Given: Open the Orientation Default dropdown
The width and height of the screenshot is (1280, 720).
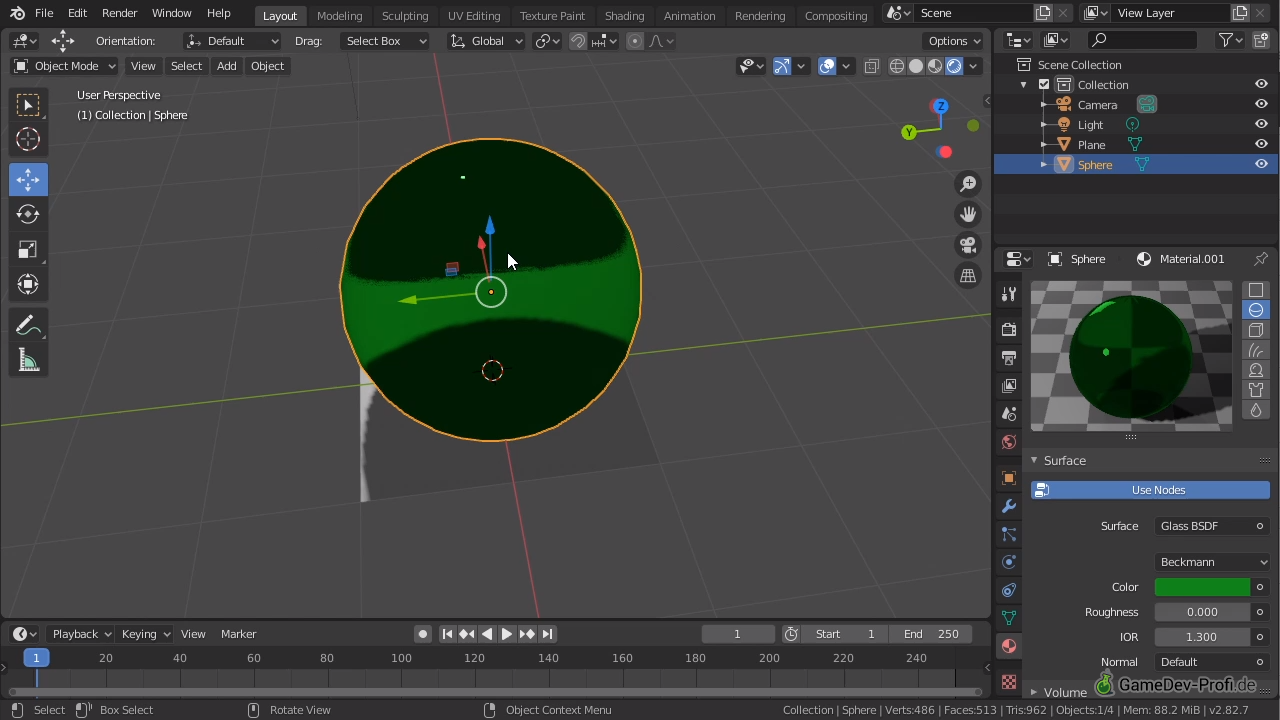Looking at the screenshot, I should [x=233, y=41].
